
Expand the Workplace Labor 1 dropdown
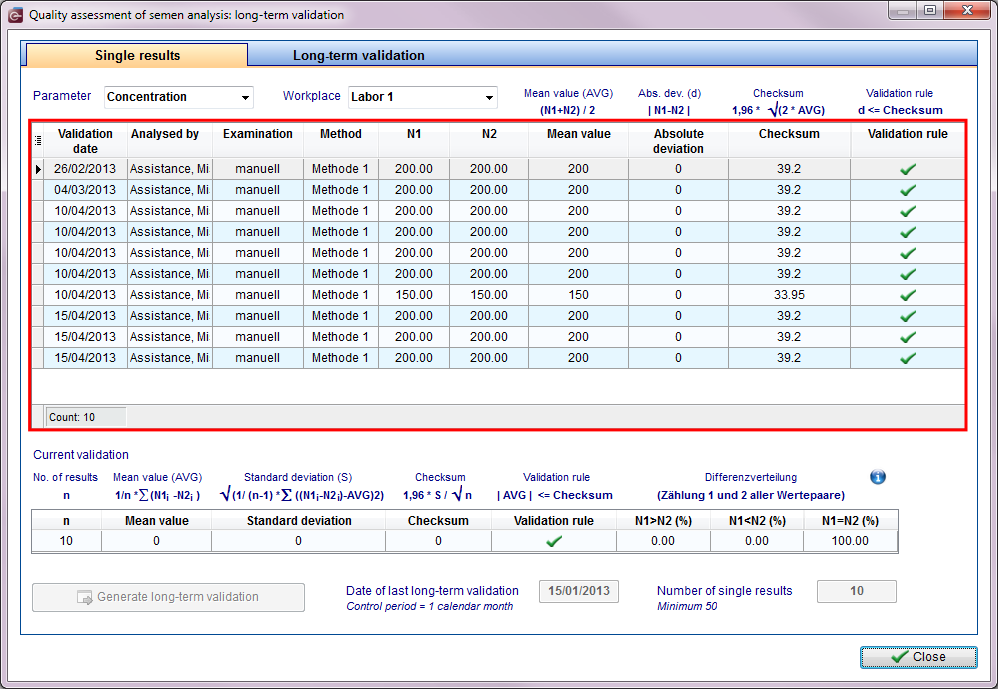(x=423, y=97)
